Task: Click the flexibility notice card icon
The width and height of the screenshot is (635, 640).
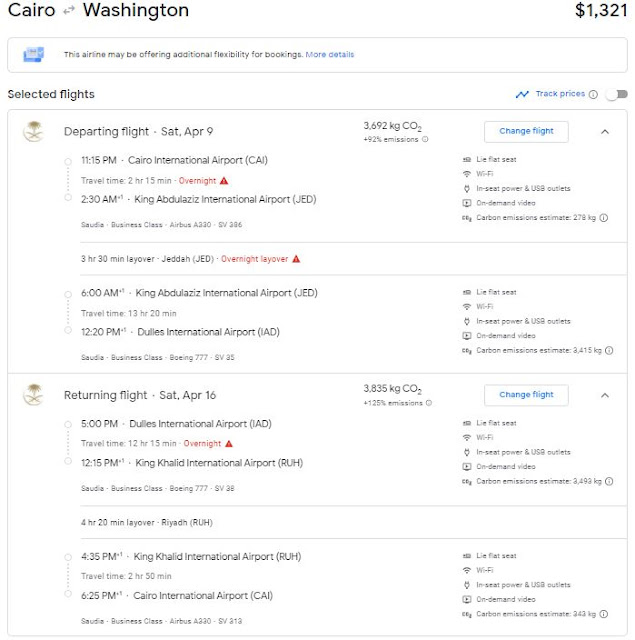Action: [x=33, y=54]
